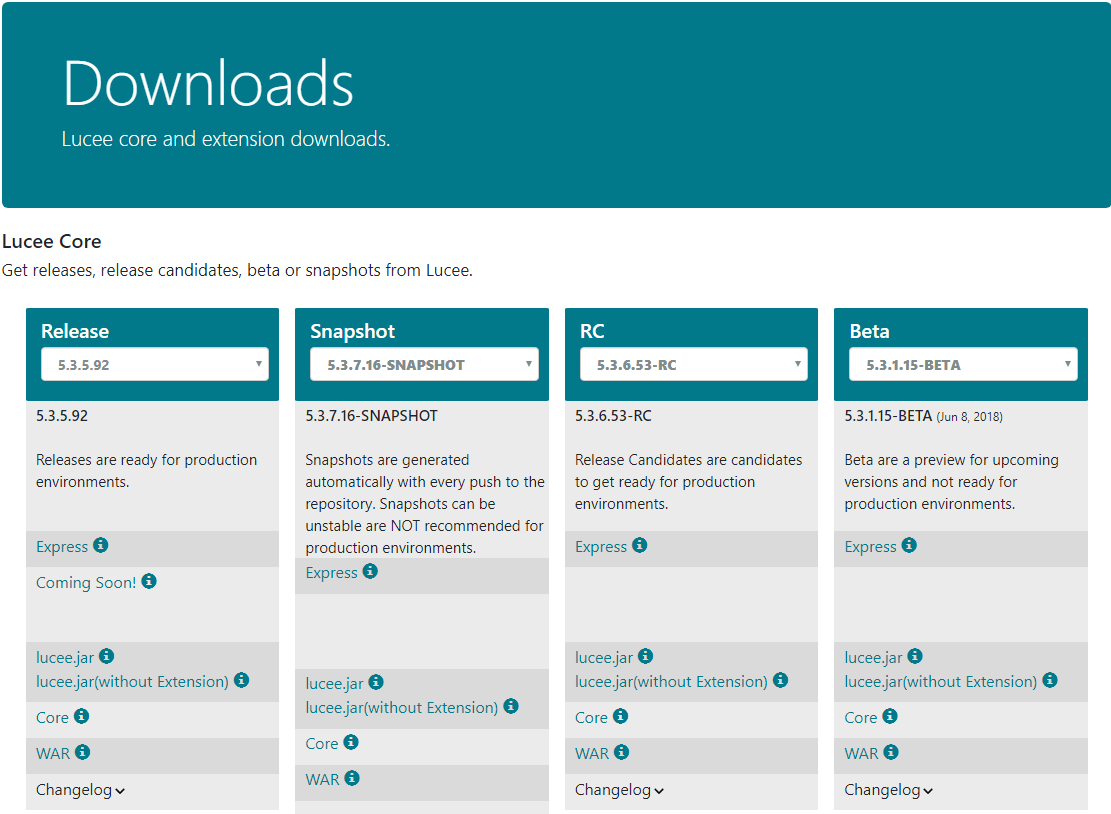Download Release Express link

click(62, 546)
